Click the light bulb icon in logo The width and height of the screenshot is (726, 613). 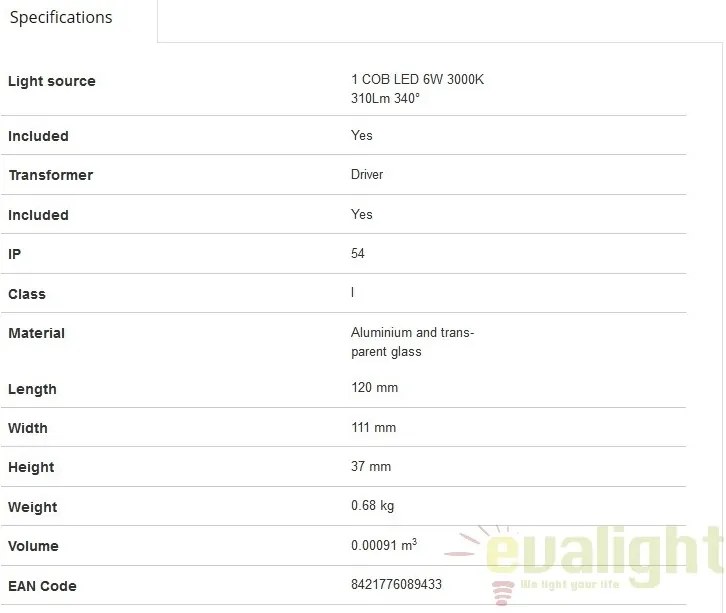coord(502,593)
